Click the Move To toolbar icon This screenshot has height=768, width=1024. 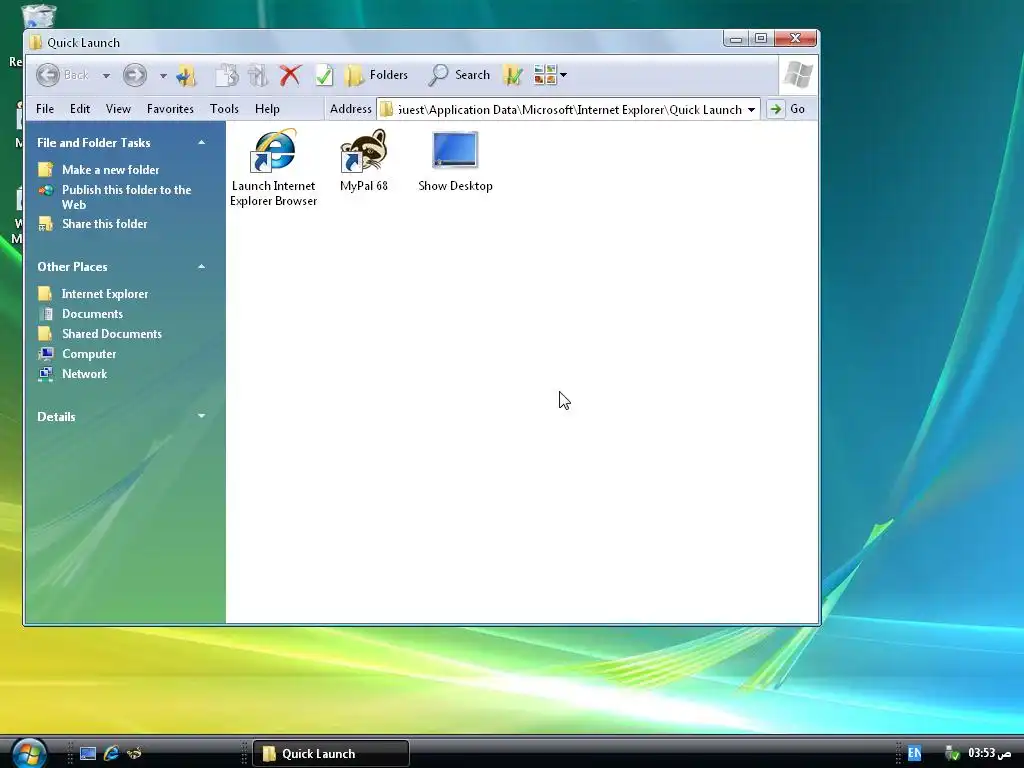(x=258, y=76)
